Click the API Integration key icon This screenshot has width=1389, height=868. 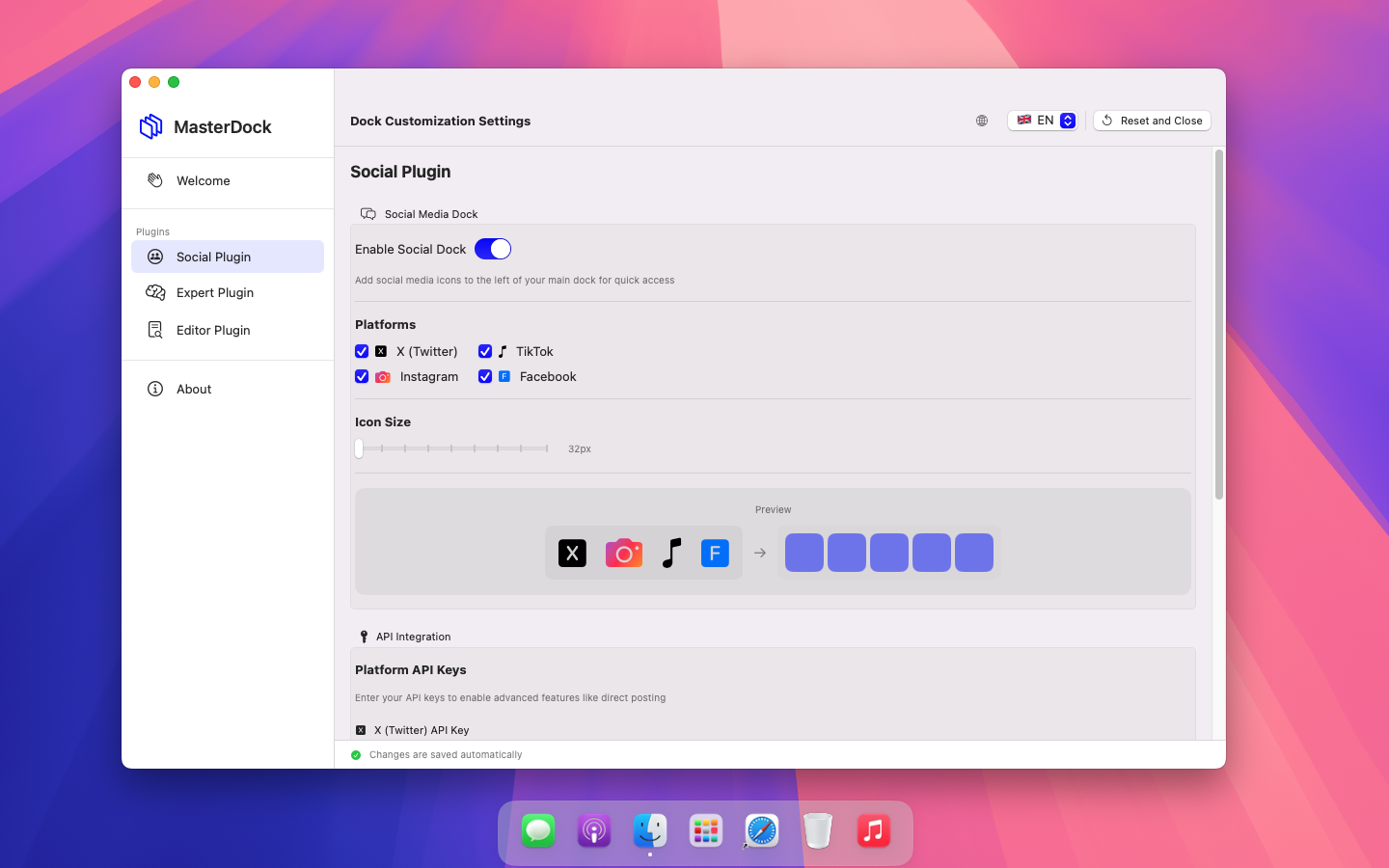tap(364, 637)
